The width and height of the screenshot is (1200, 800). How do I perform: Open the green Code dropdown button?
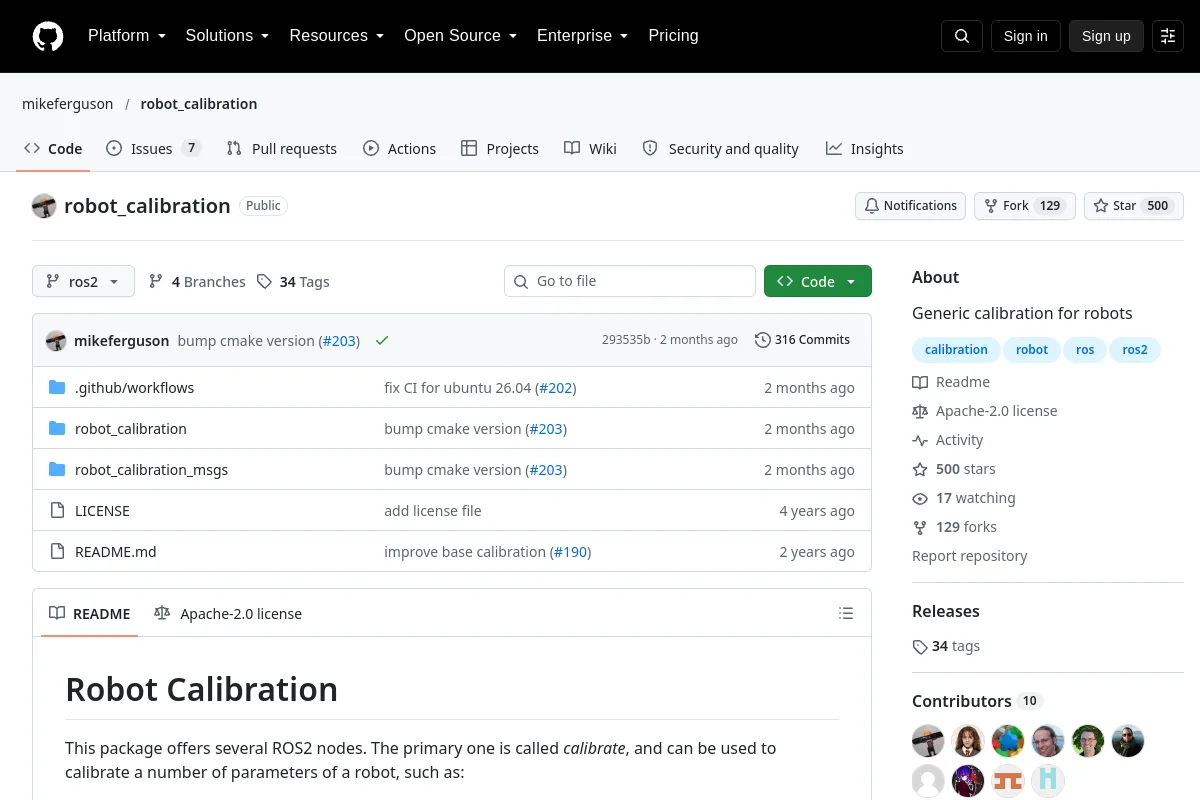coord(818,282)
